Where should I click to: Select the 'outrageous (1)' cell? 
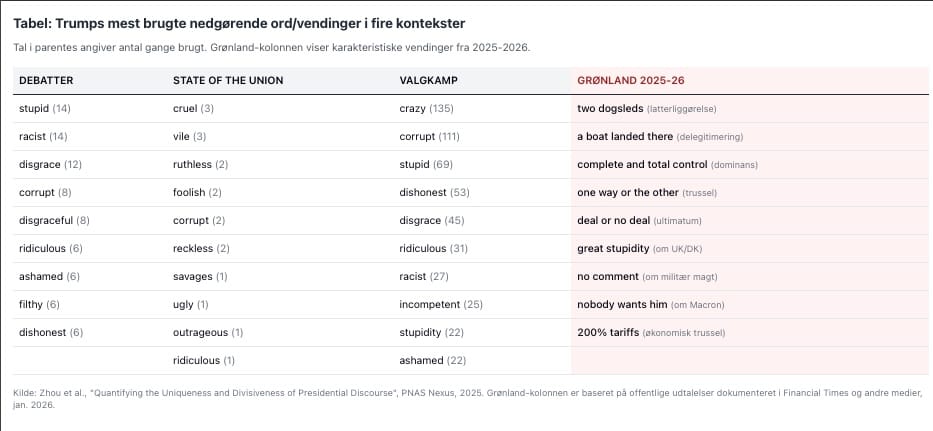tap(208, 332)
